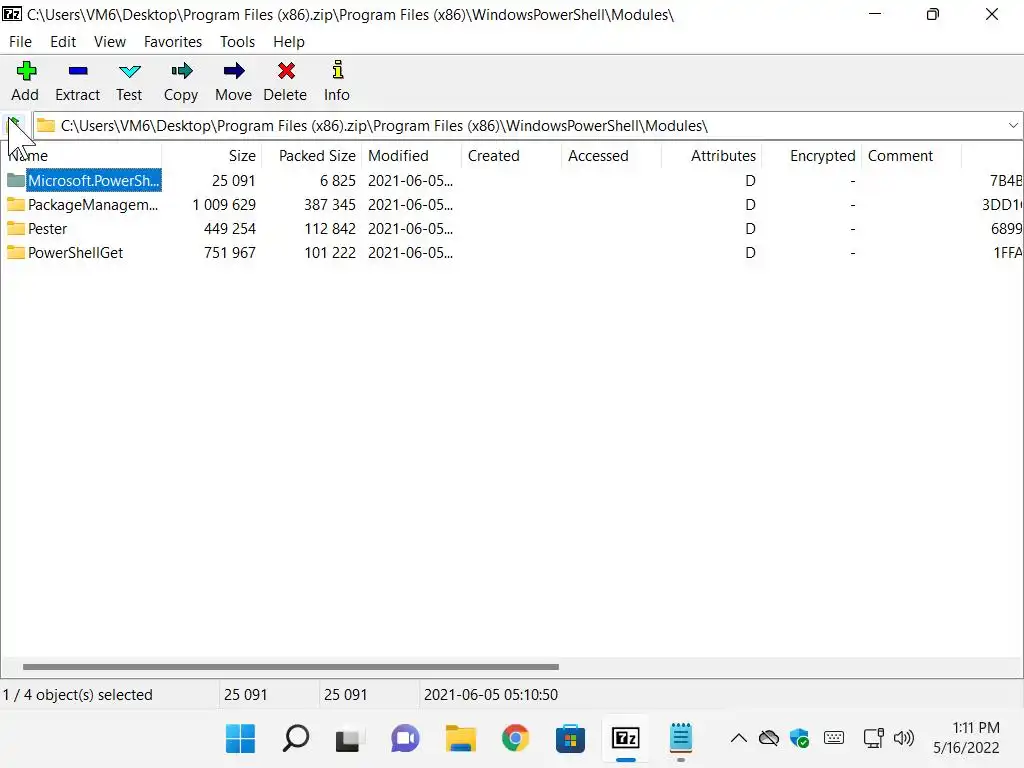Screen dimensions: 1024x768
Task: Sort by Packed Size column header
Action: [x=312, y=155]
